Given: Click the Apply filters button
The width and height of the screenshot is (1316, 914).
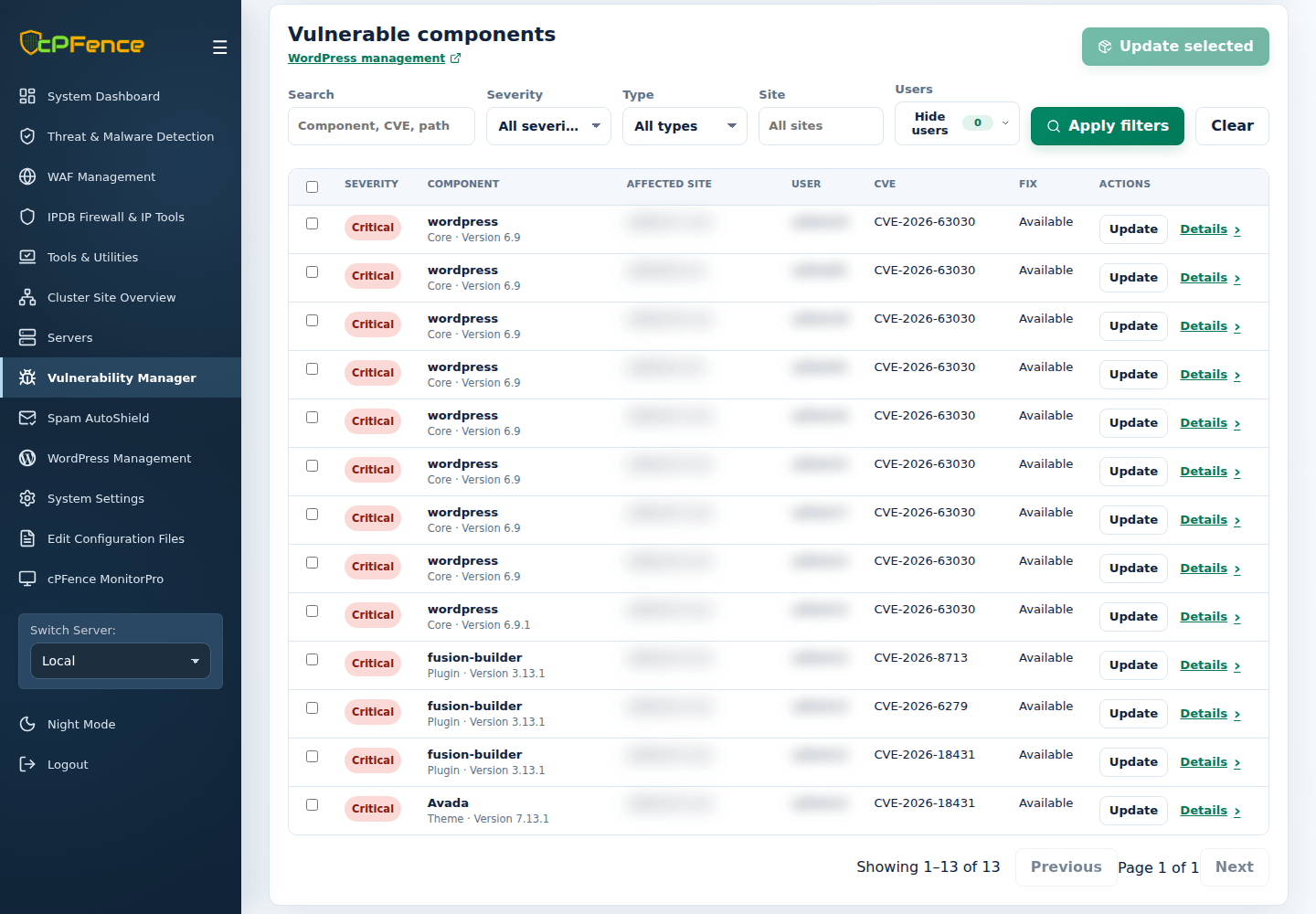Looking at the screenshot, I should [1108, 126].
